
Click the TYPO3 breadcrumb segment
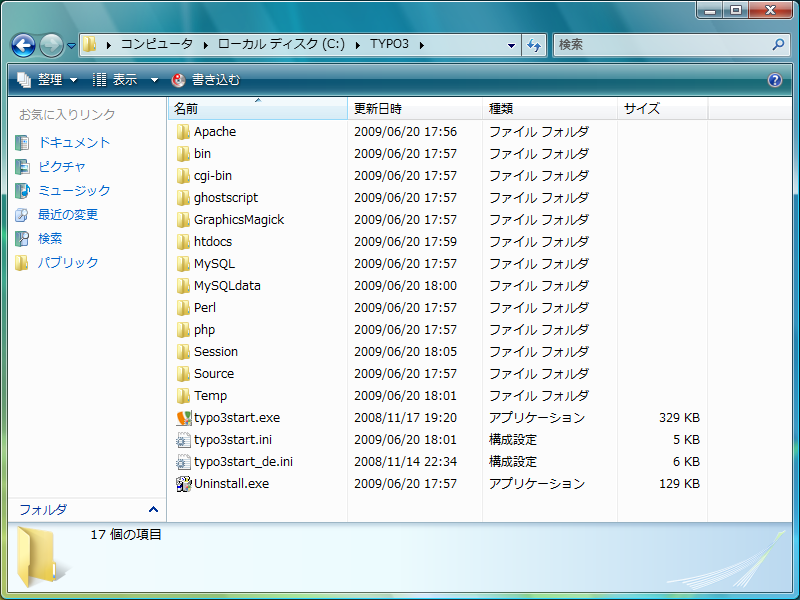(389, 44)
